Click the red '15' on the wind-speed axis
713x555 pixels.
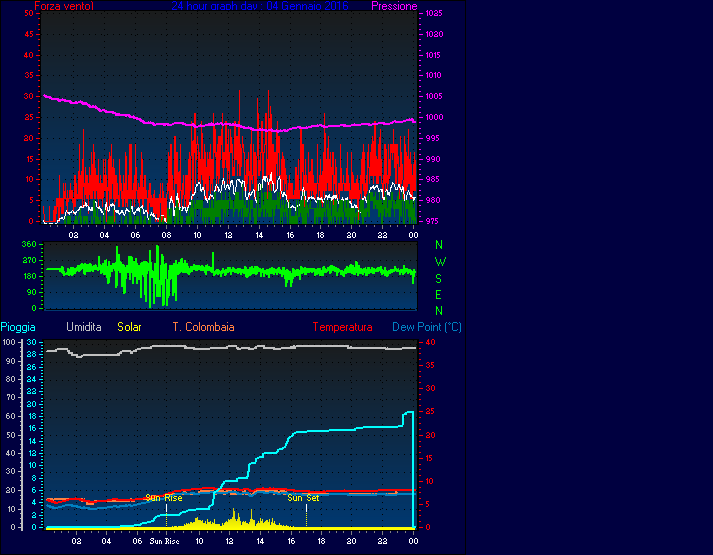pos(29,159)
